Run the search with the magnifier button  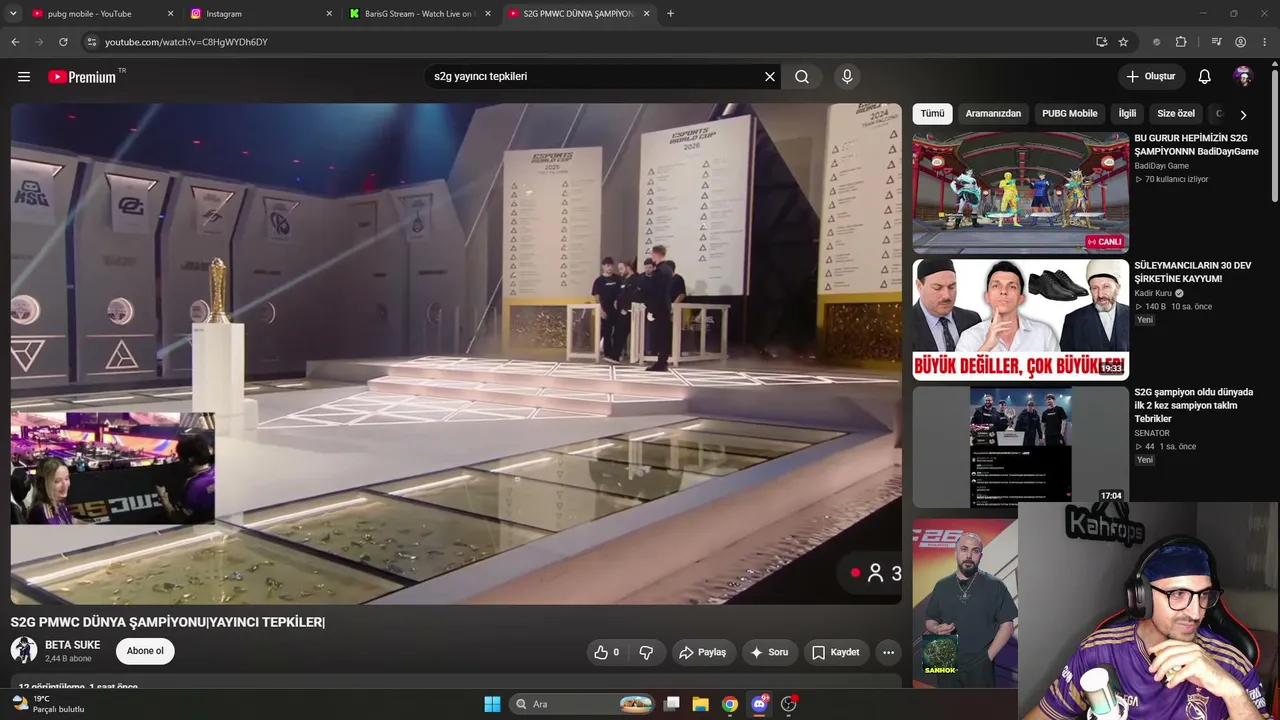[802, 77]
